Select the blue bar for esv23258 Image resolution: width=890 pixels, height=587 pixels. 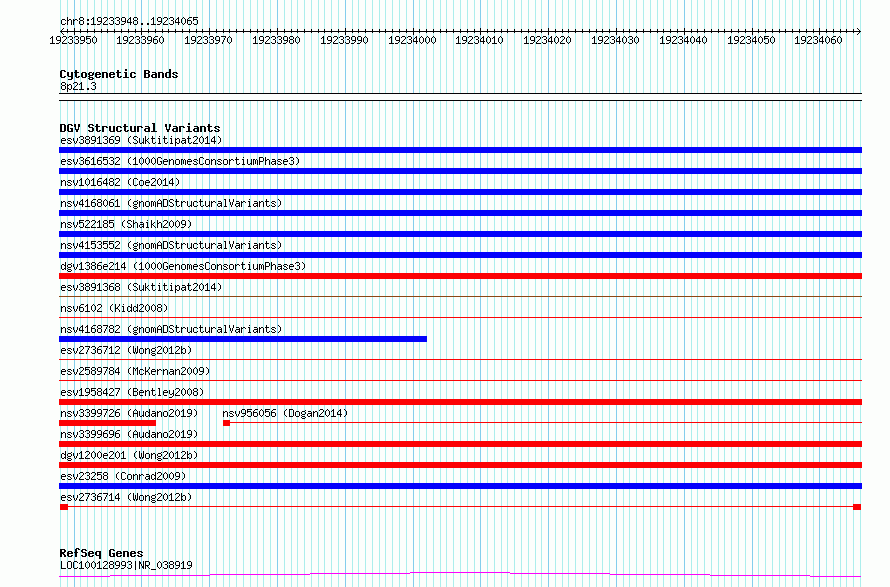point(460,486)
